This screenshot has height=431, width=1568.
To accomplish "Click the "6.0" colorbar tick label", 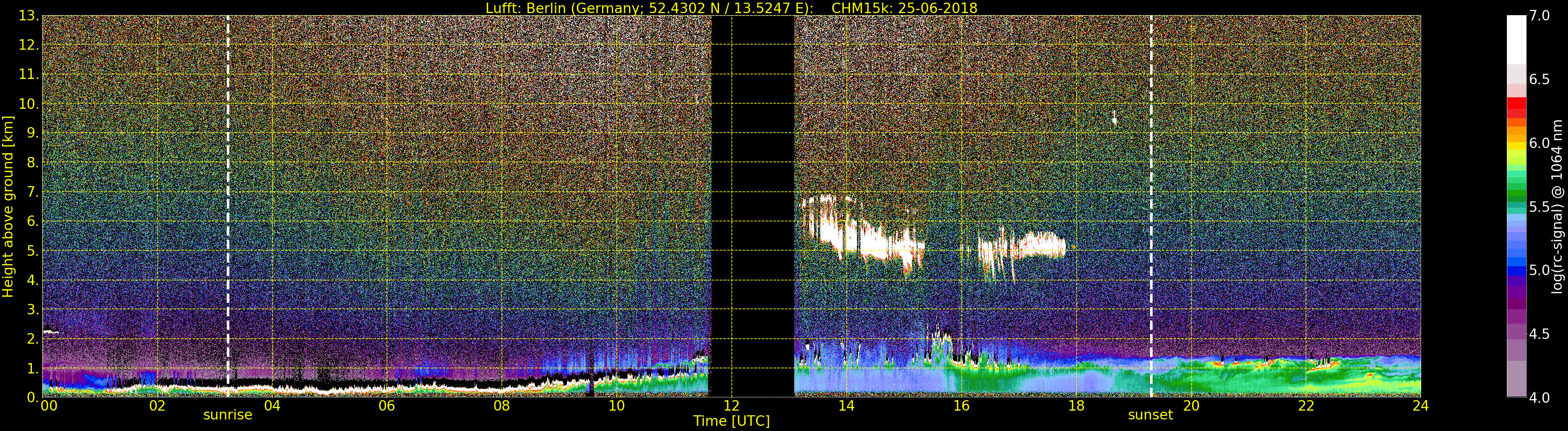I will click(x=1539, y=143).
